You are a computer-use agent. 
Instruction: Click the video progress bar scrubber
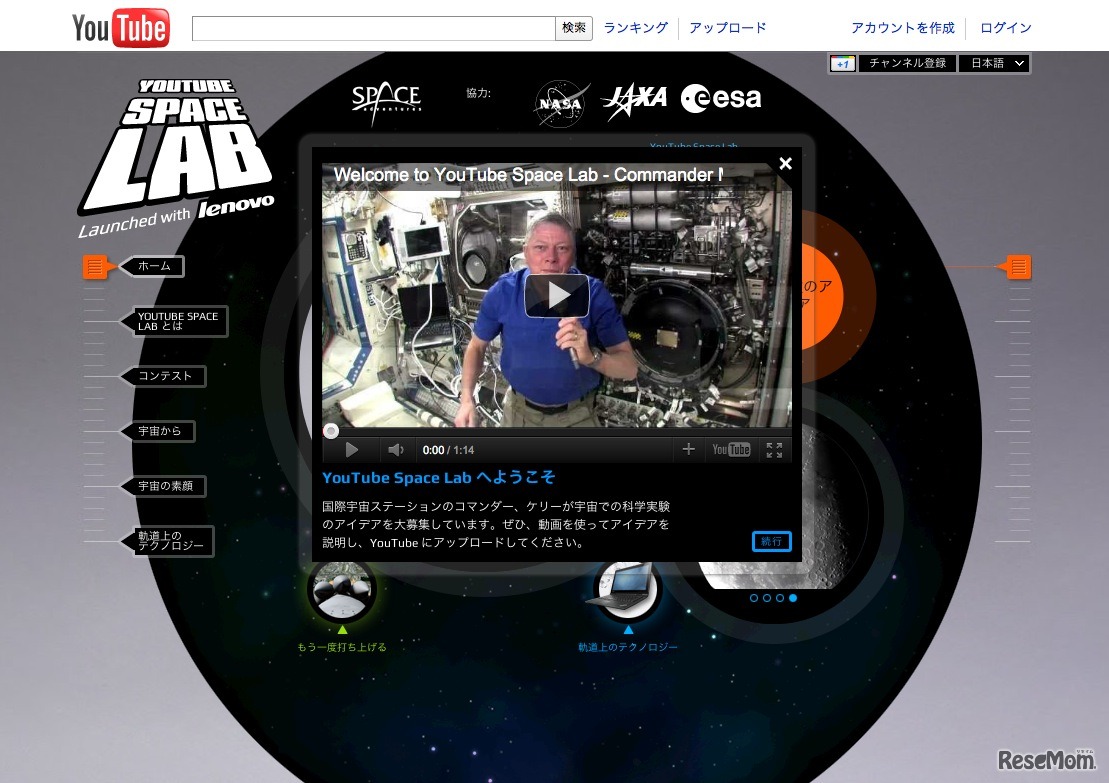(x=331, y=431)
